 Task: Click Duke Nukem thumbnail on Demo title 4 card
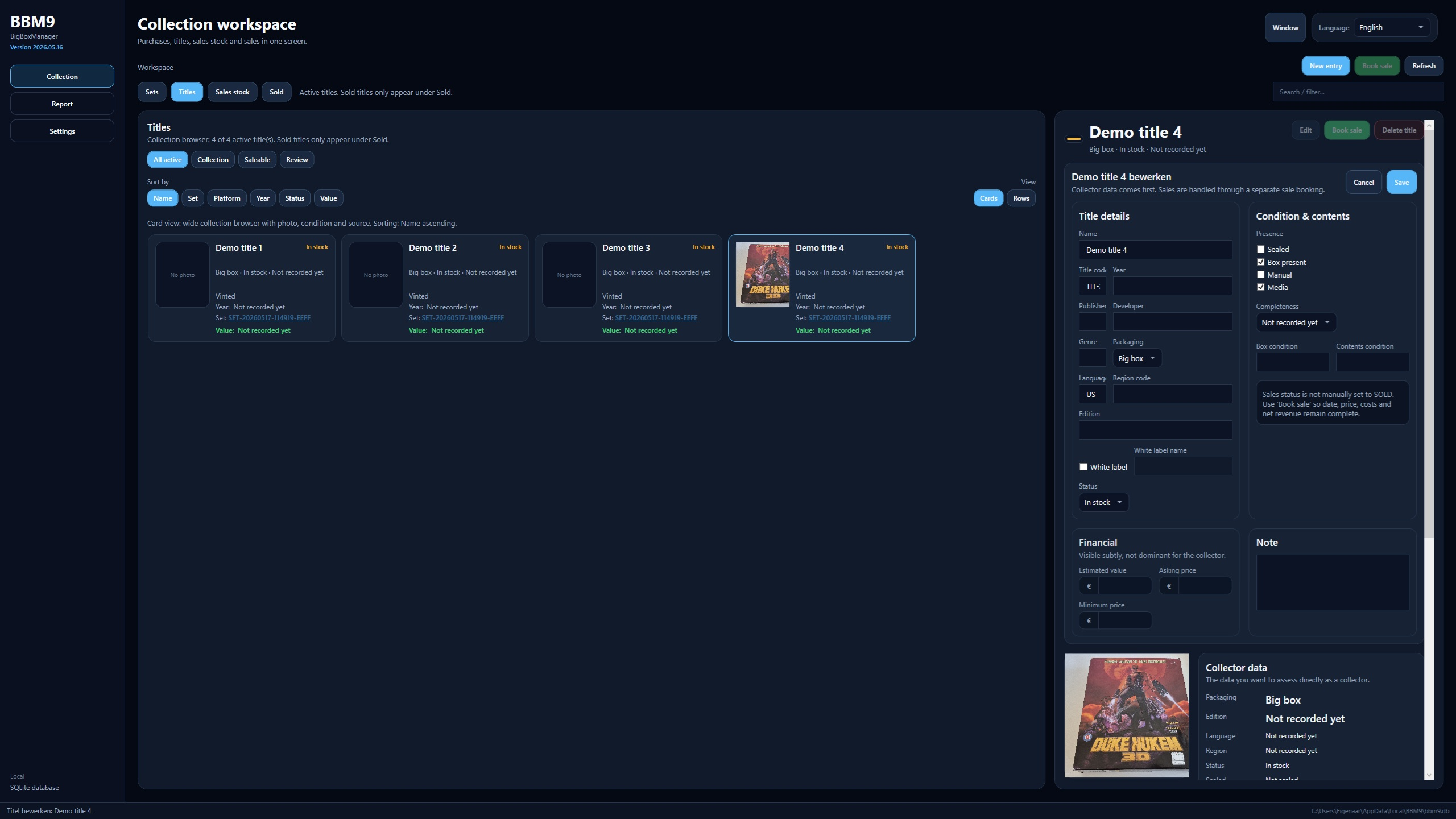click(x=762, y=275)
